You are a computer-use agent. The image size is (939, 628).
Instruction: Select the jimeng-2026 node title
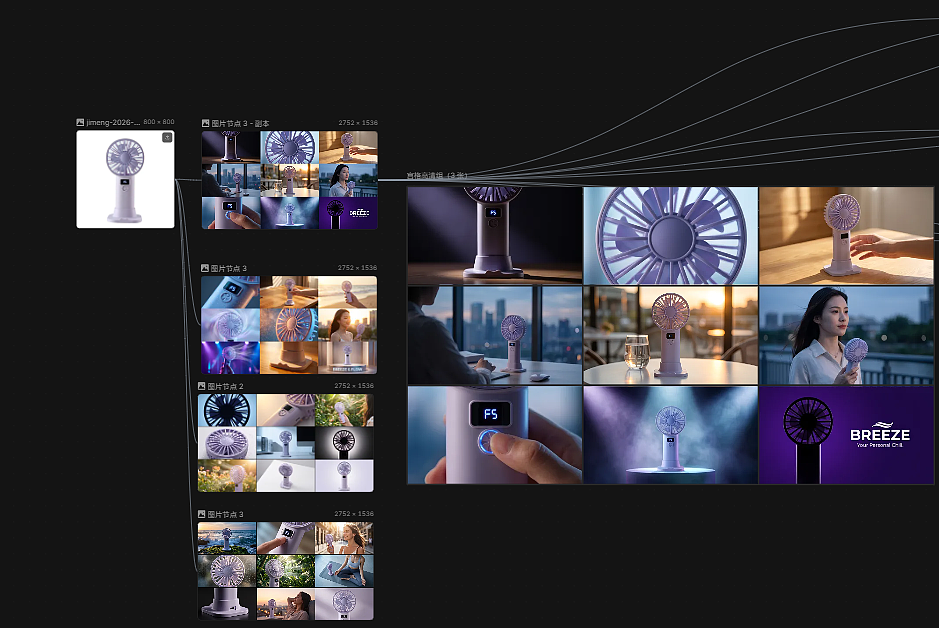113,122
